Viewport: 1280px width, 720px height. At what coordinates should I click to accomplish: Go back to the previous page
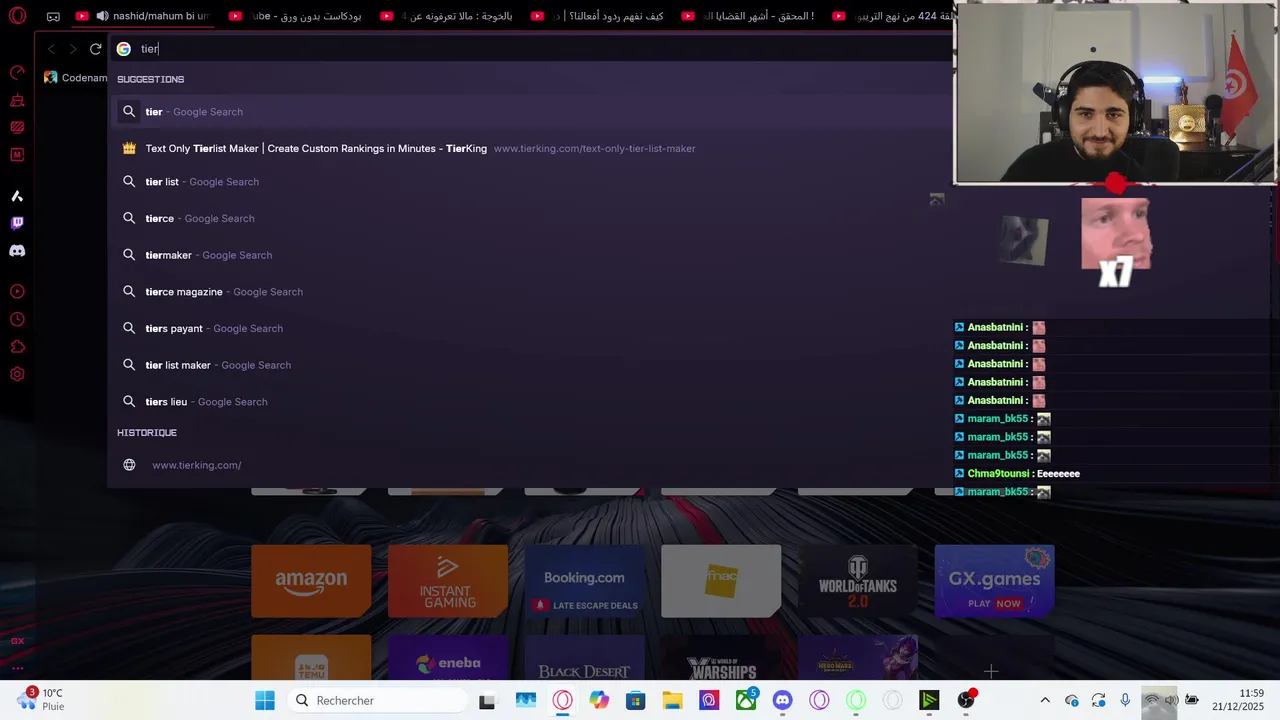click(x=52, y=49)
